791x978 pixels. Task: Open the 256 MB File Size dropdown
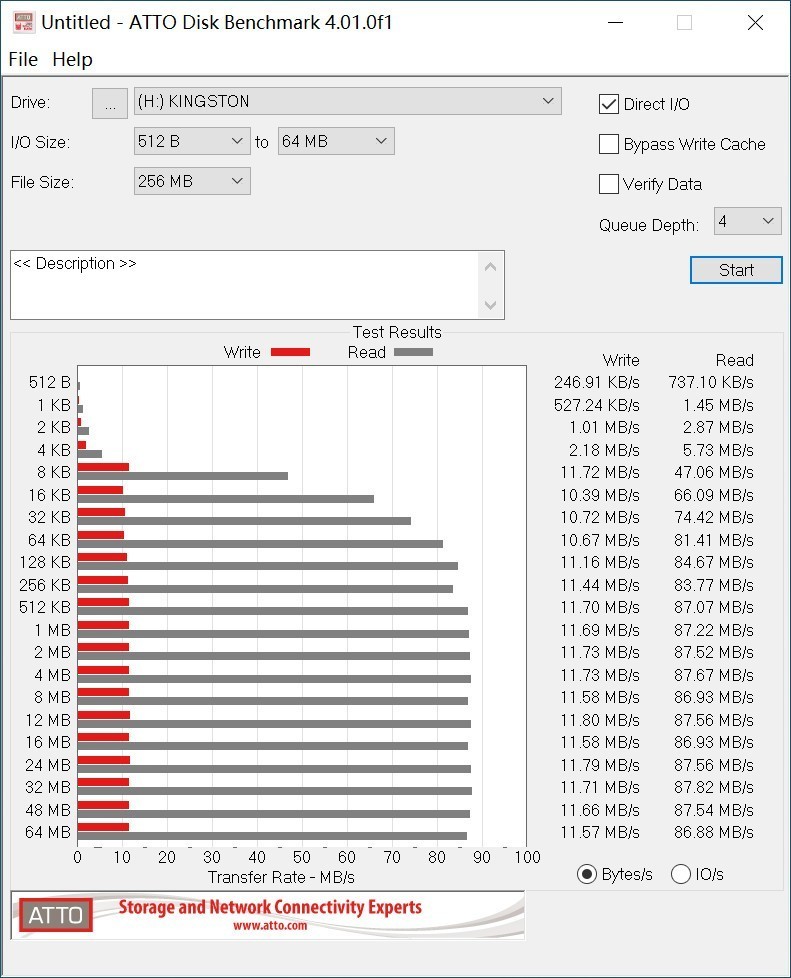(x=192, y=182)
